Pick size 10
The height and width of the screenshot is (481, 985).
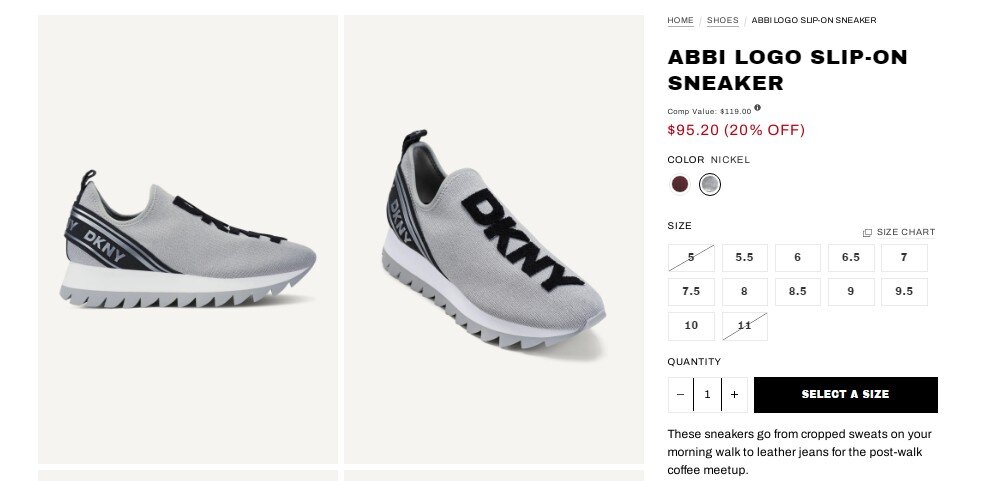(691, 326)
